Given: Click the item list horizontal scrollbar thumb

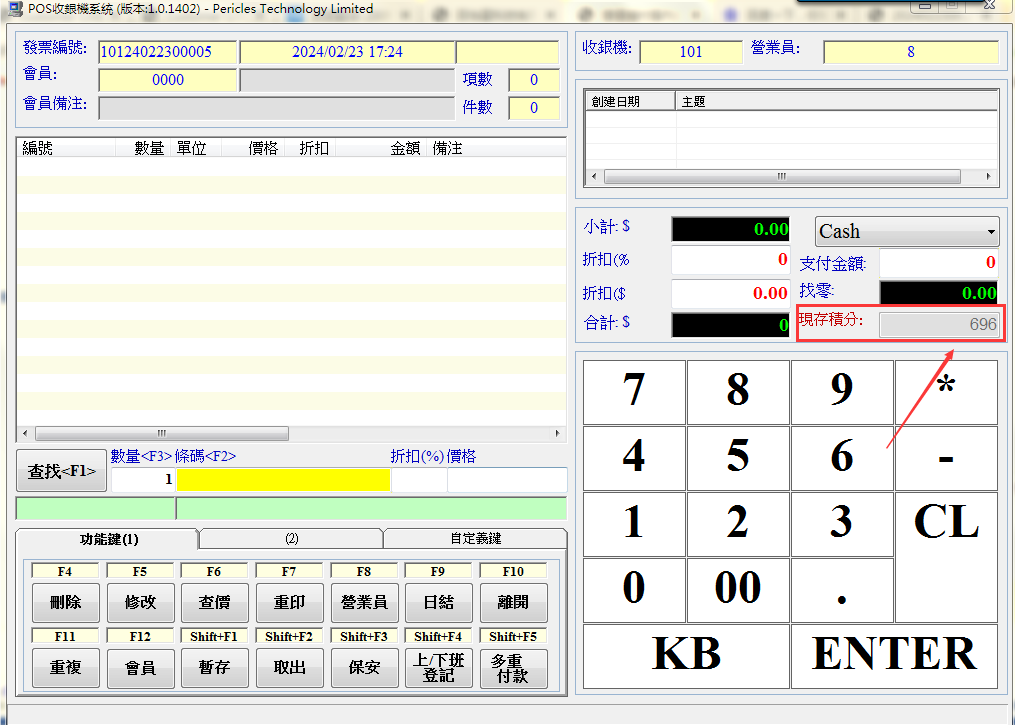Looking at the screenshot, I should (162, 433).
